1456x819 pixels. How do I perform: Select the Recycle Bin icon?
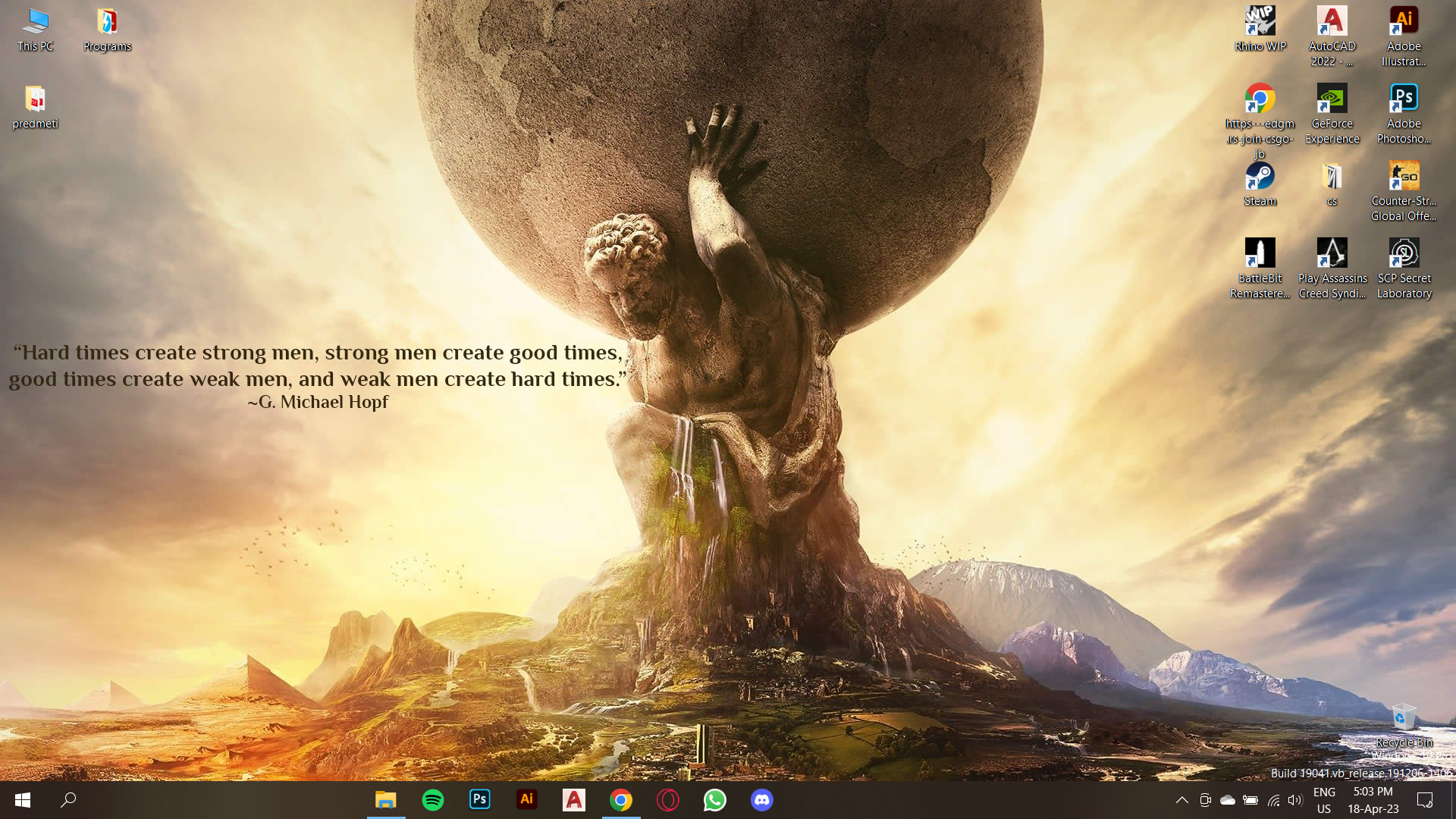(x=1404, y=726)
